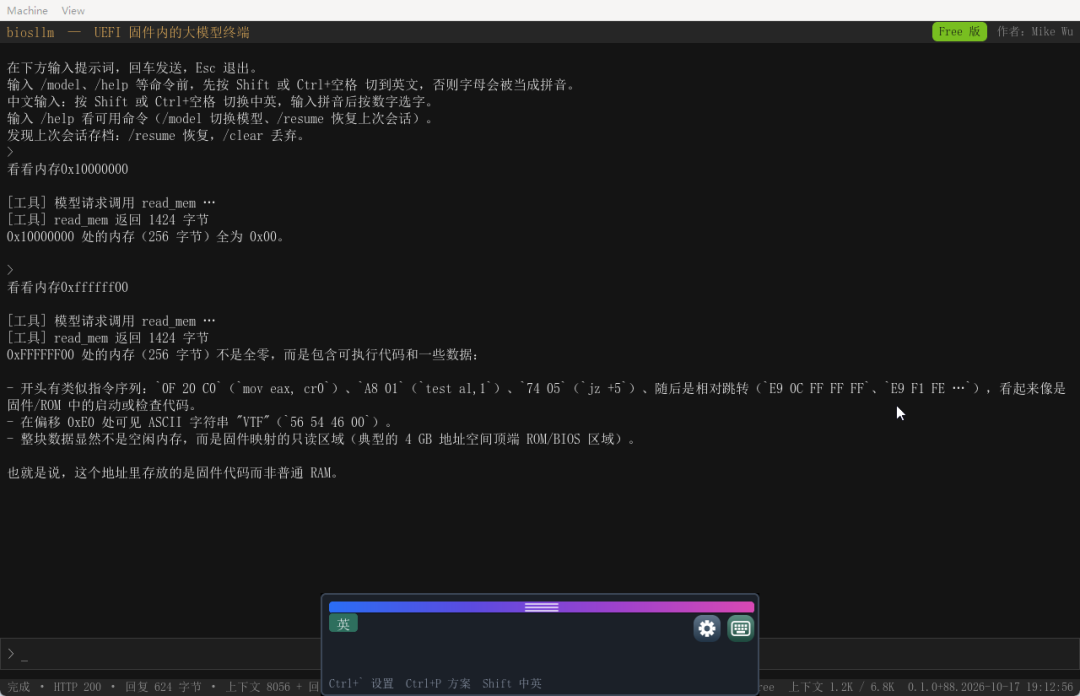This screenshot has width=1080, height=696.
Task: Click the 'biosllm' title in the header
Action: click(30, 32)
